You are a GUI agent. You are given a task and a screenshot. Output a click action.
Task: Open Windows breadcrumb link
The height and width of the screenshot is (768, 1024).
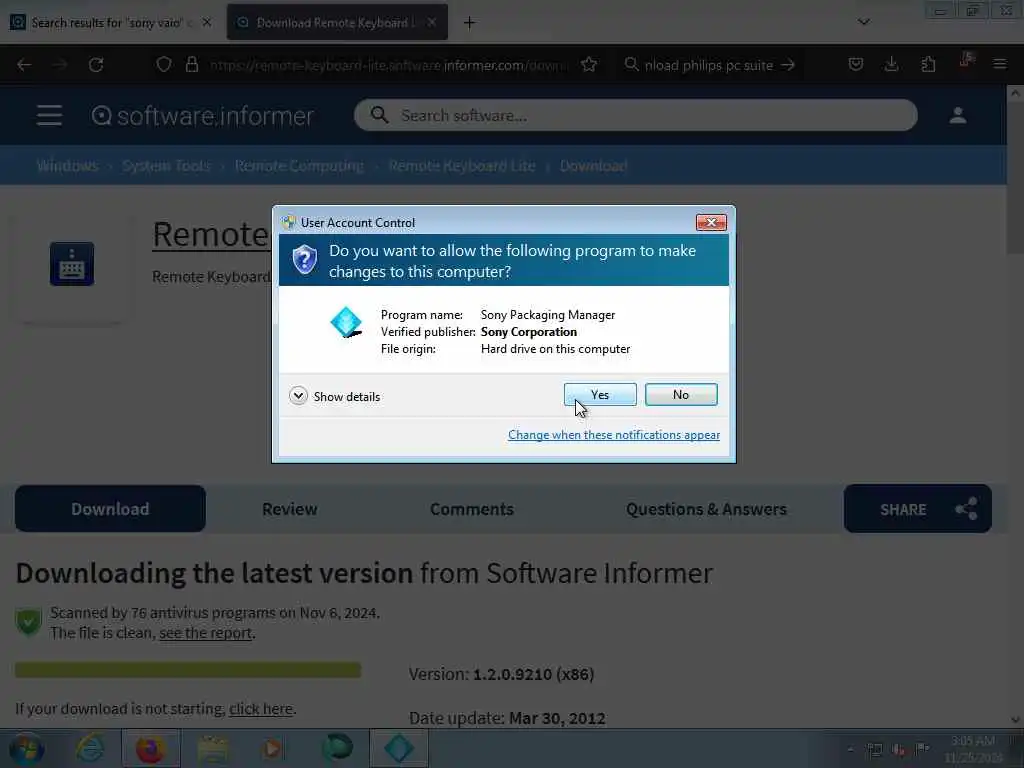67,166
